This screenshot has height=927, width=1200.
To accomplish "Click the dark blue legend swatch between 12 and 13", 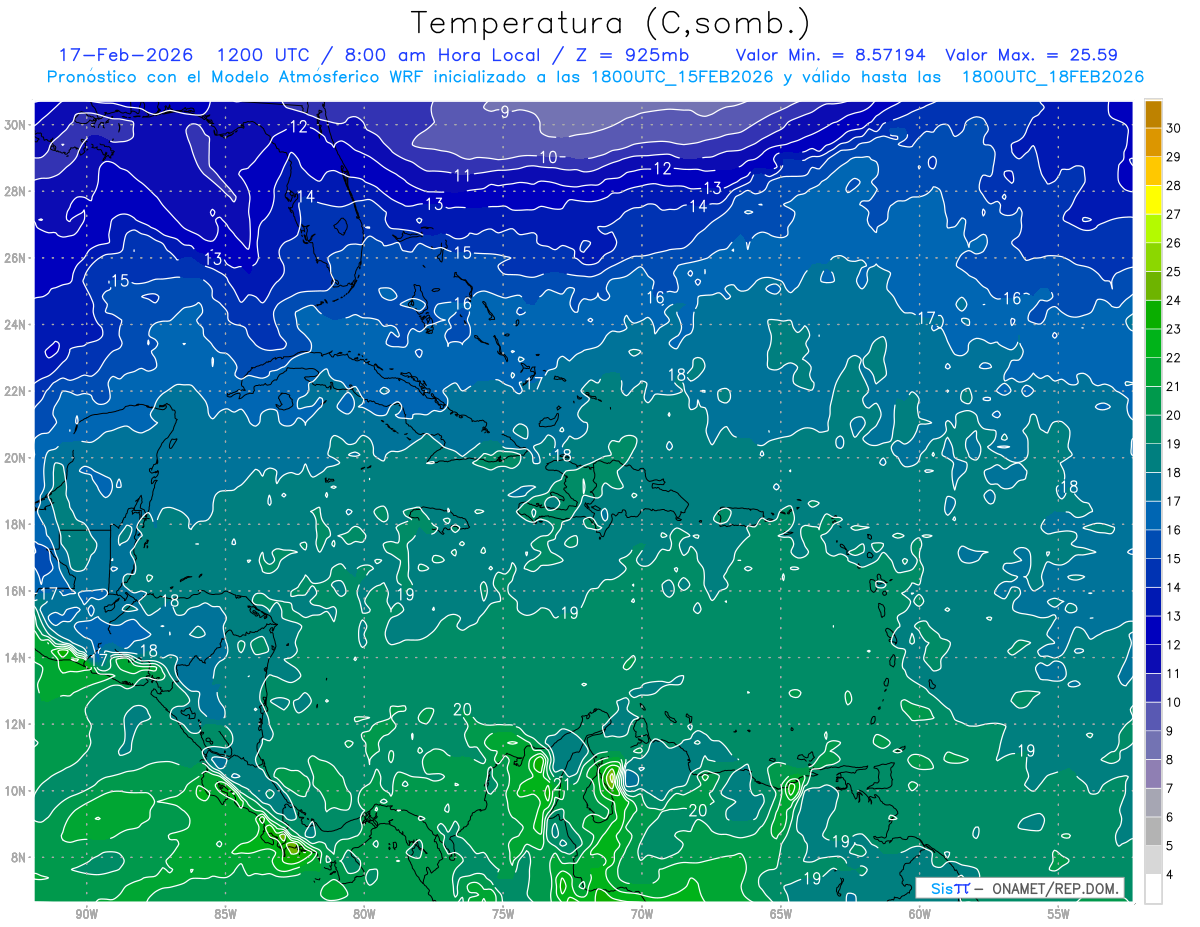I will [x=1153, y=630].
